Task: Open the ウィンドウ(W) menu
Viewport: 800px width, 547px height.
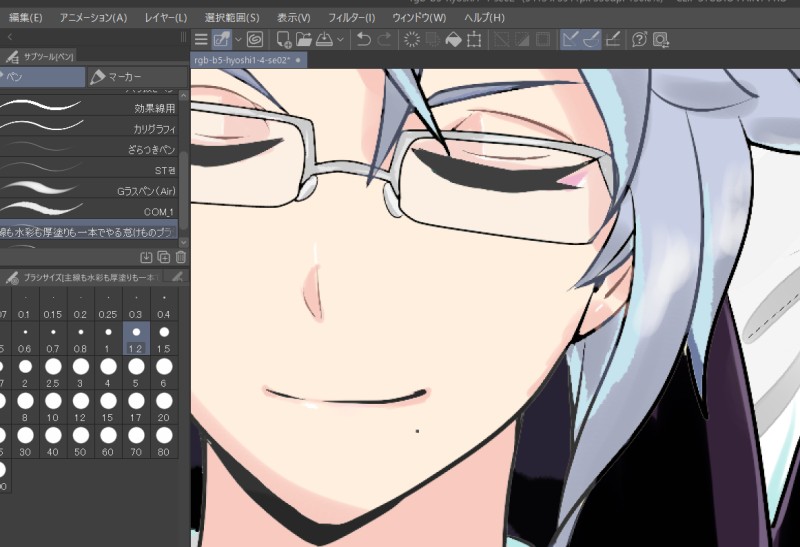Action: click(x=419, y=18)
